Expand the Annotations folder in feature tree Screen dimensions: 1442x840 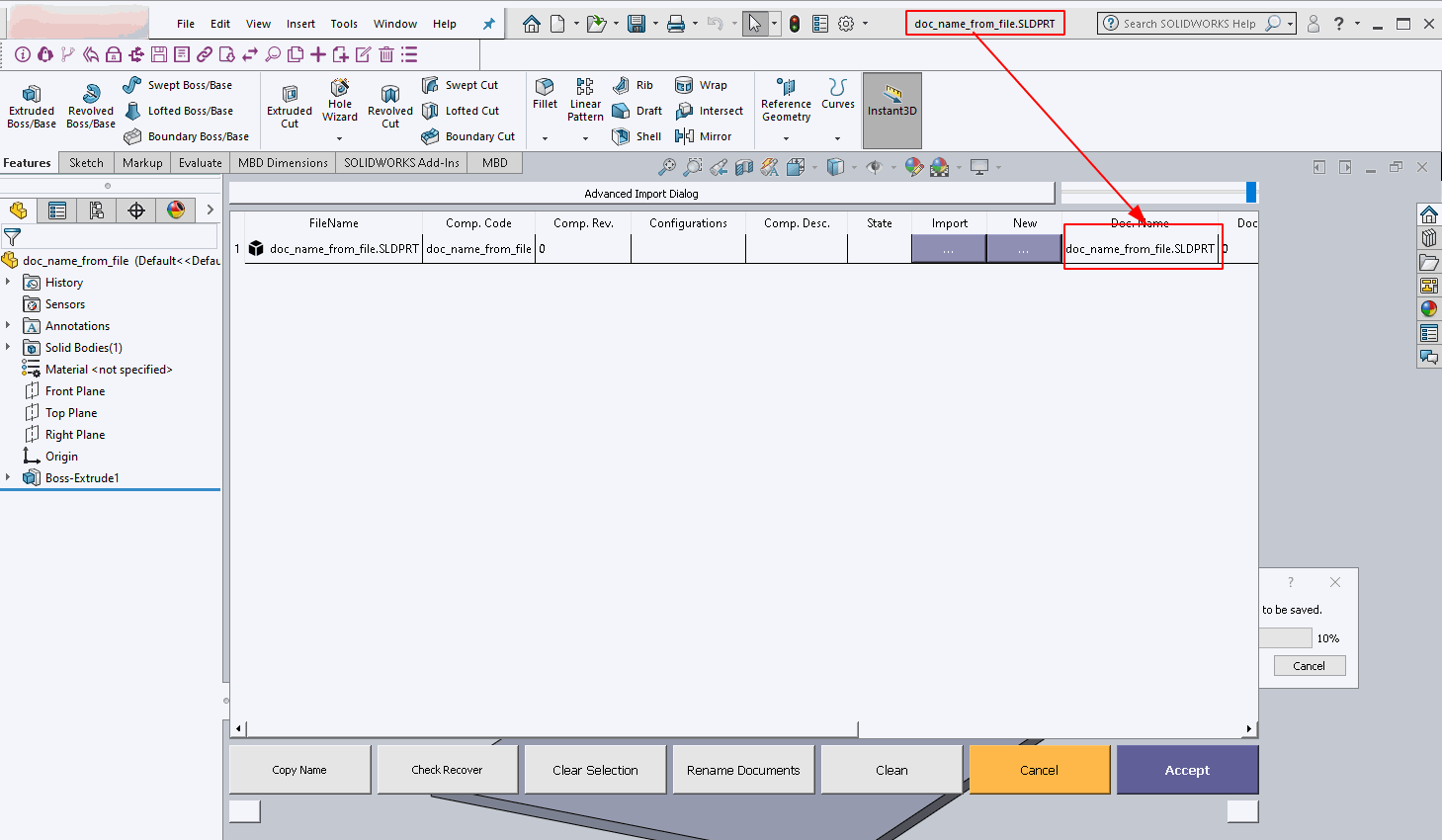(x=8, y=325)
